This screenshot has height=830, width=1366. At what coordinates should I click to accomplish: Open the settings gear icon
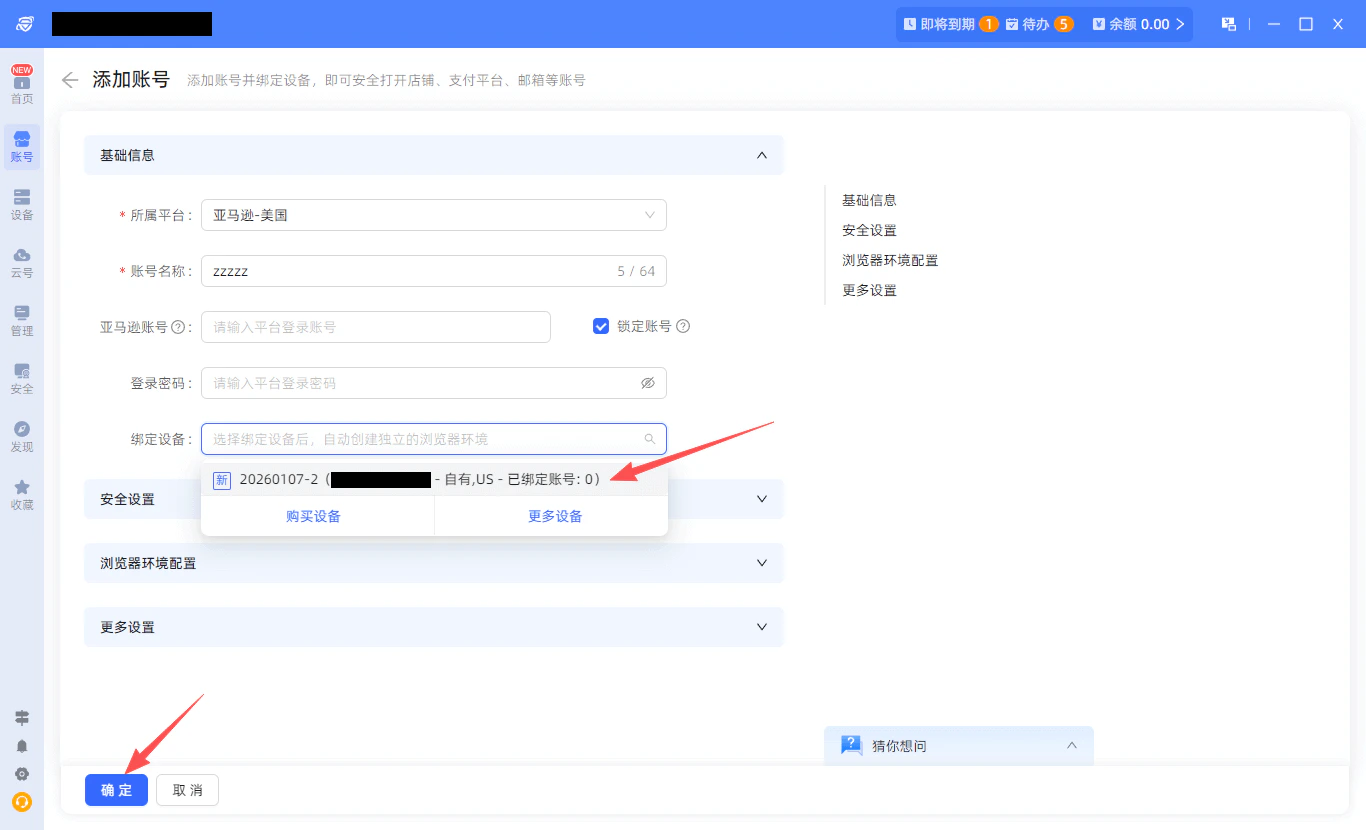tap(22, 774)
